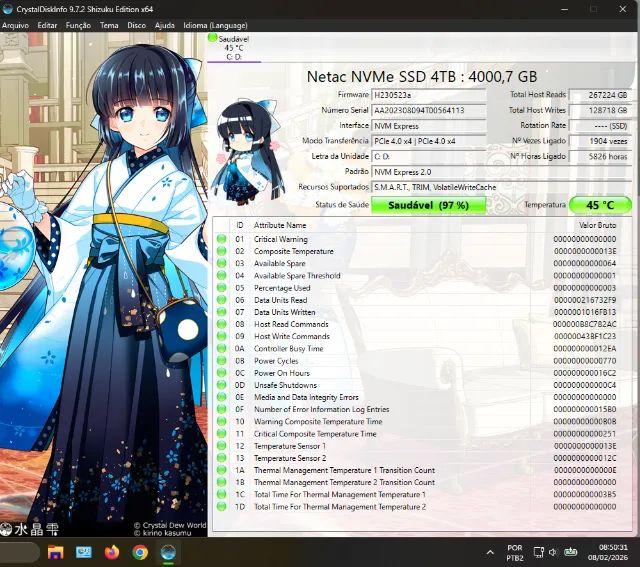The height and width of the screenshot is (567, 640).
Task: Click the green status dot of the disk tab
Action: 212,38
